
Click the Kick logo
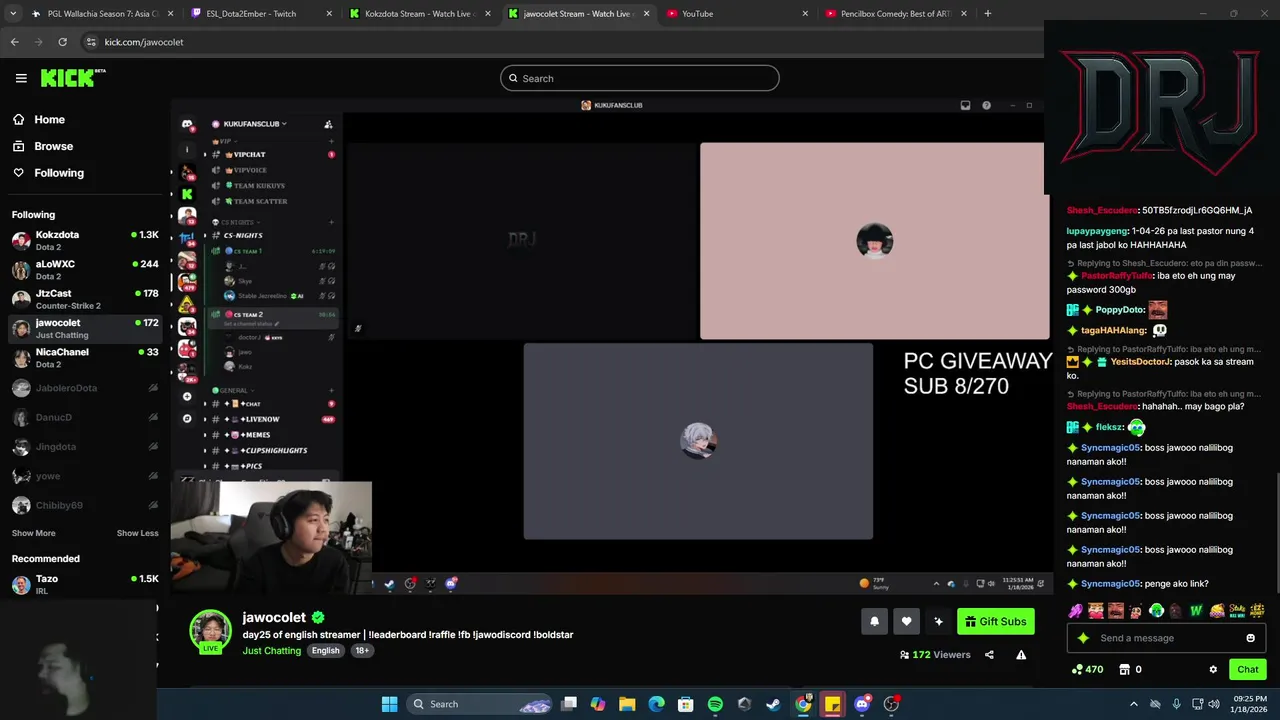pyautogui.click(x=72, y=78)
